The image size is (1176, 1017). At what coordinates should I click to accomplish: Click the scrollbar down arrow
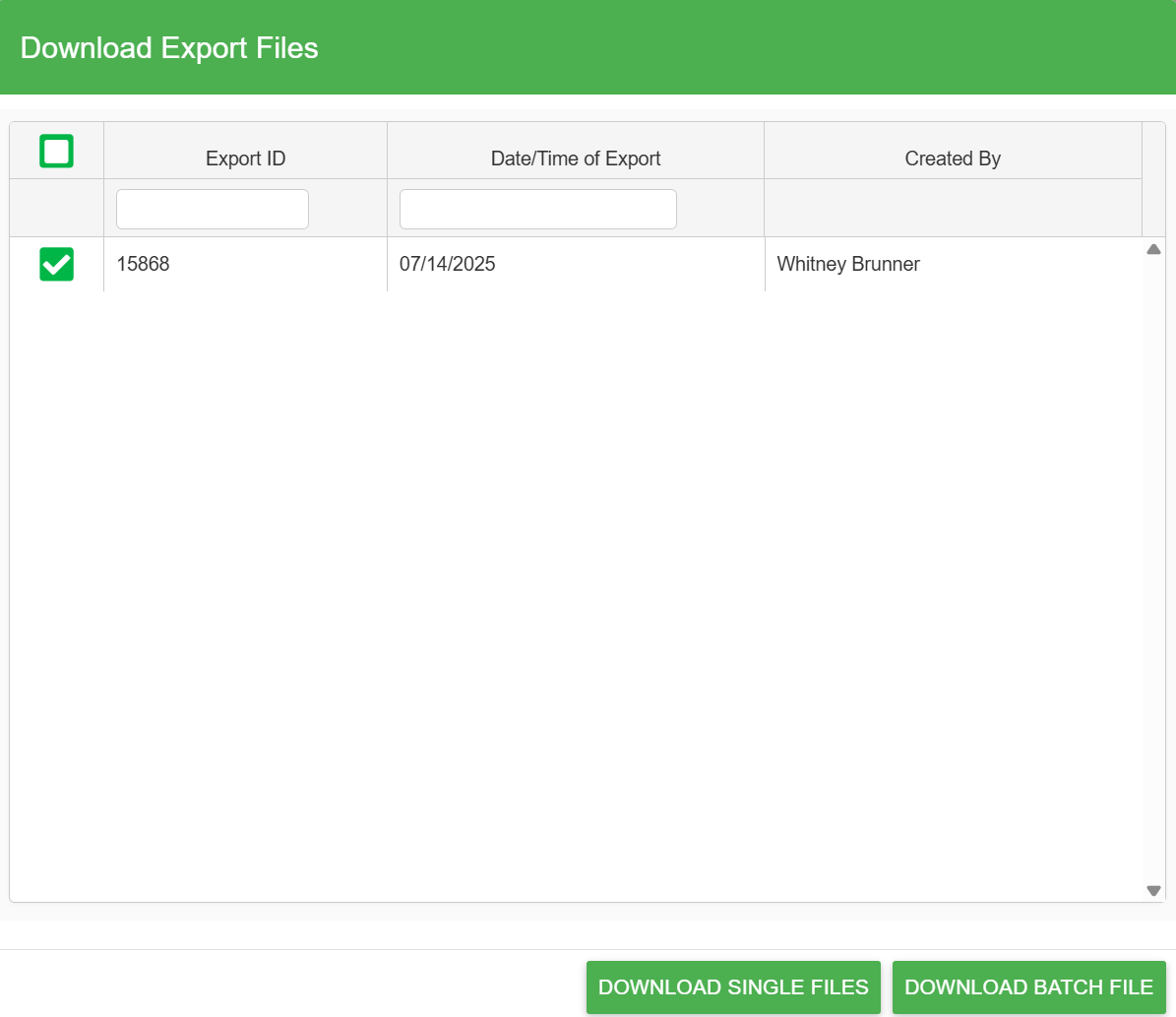pos(1153,891)
